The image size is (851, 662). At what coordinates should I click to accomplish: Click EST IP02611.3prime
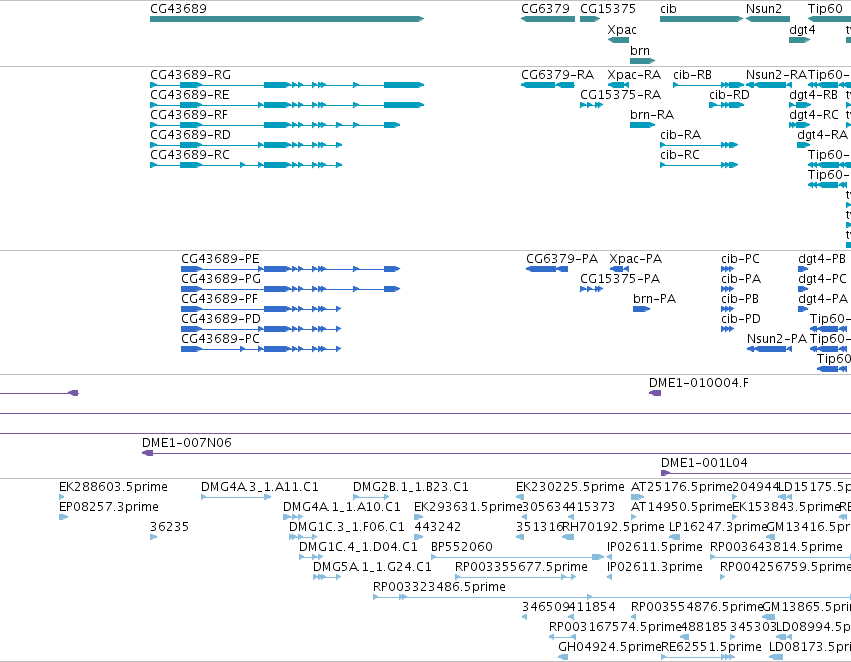tap(609, 577)
